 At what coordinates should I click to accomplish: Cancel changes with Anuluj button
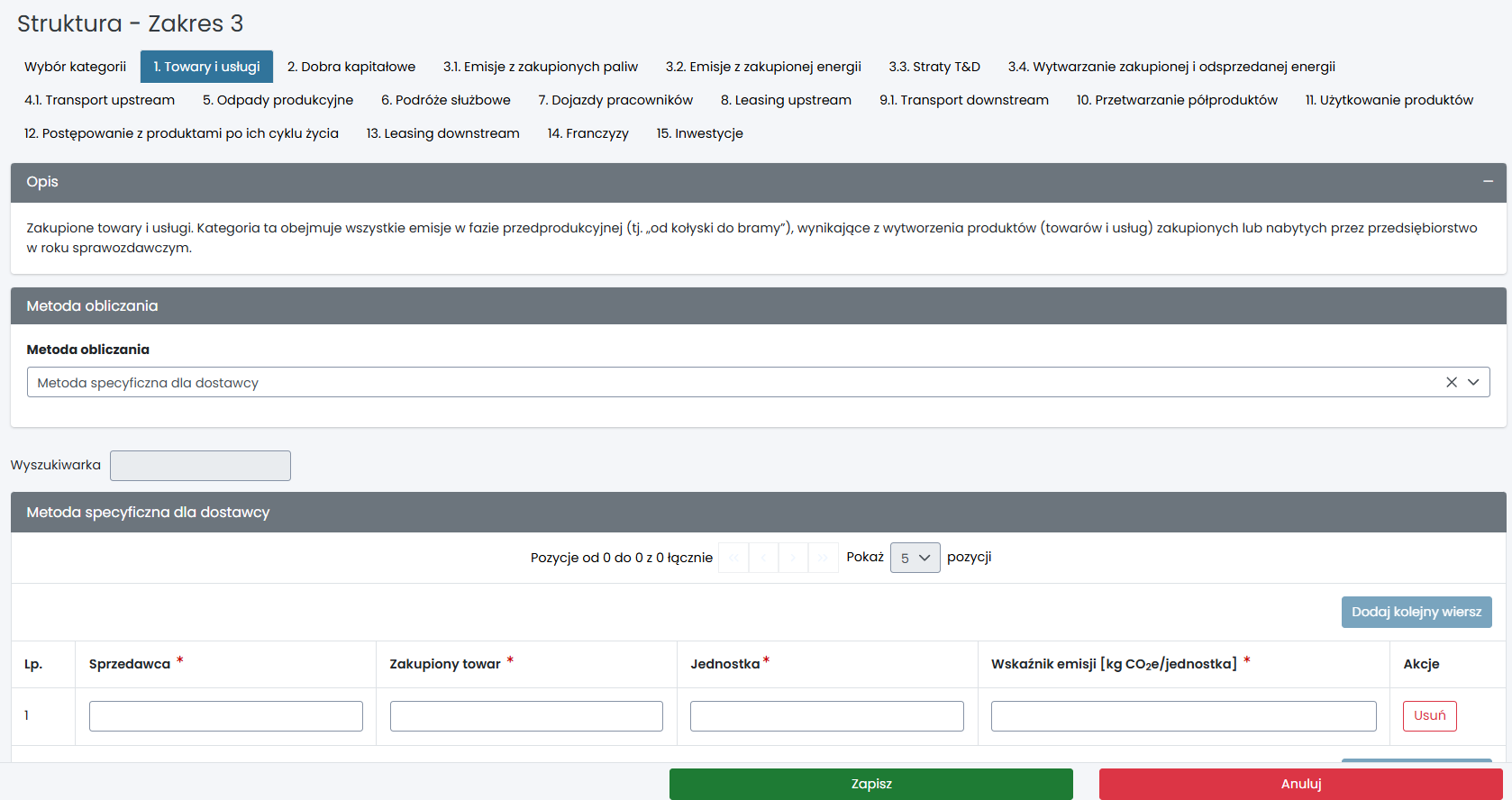(1300, 784)
